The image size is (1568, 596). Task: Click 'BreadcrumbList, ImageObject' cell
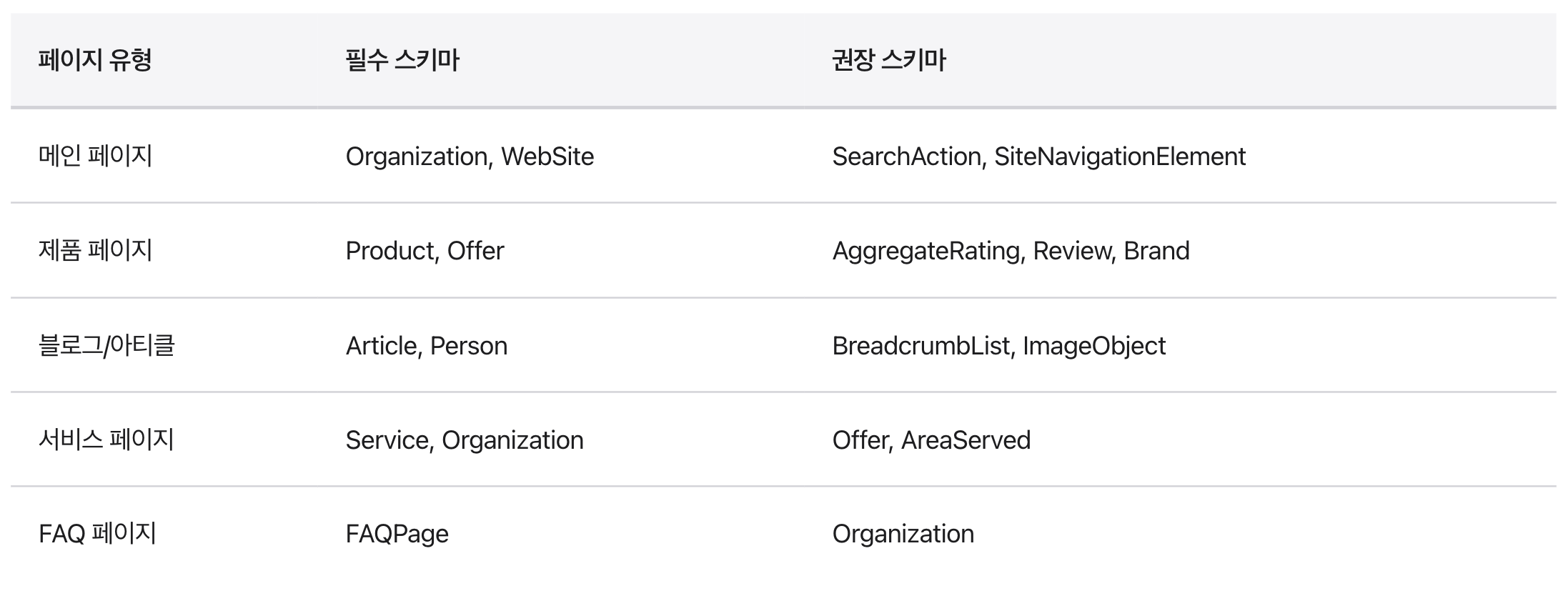coord(998,346)
